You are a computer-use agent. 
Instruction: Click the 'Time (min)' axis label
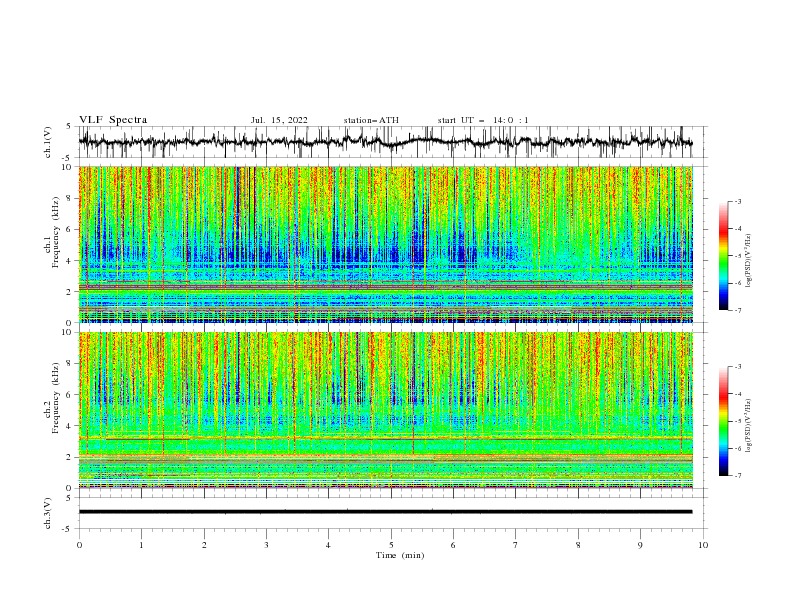[400, 555]
